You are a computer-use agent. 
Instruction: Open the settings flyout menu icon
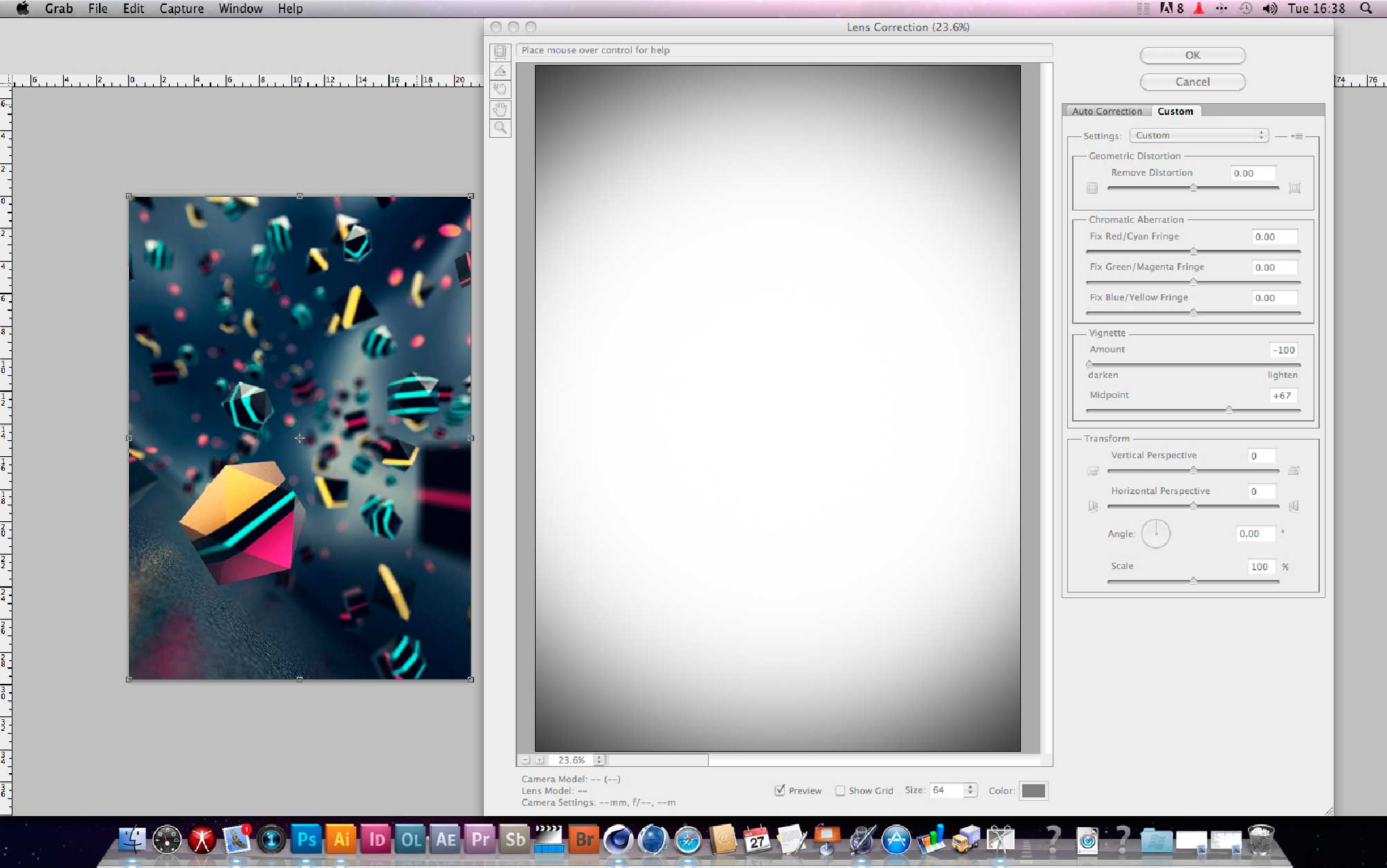1296,136
